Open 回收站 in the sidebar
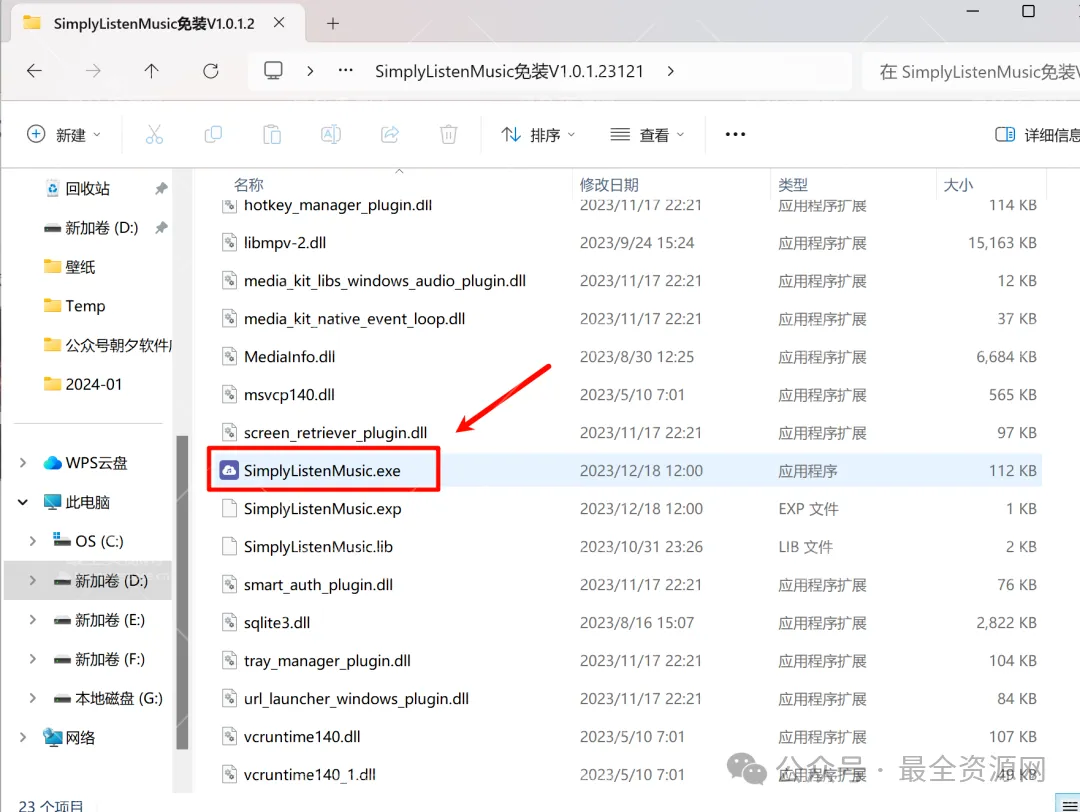The image size is (1080, 812). (87, 189)
